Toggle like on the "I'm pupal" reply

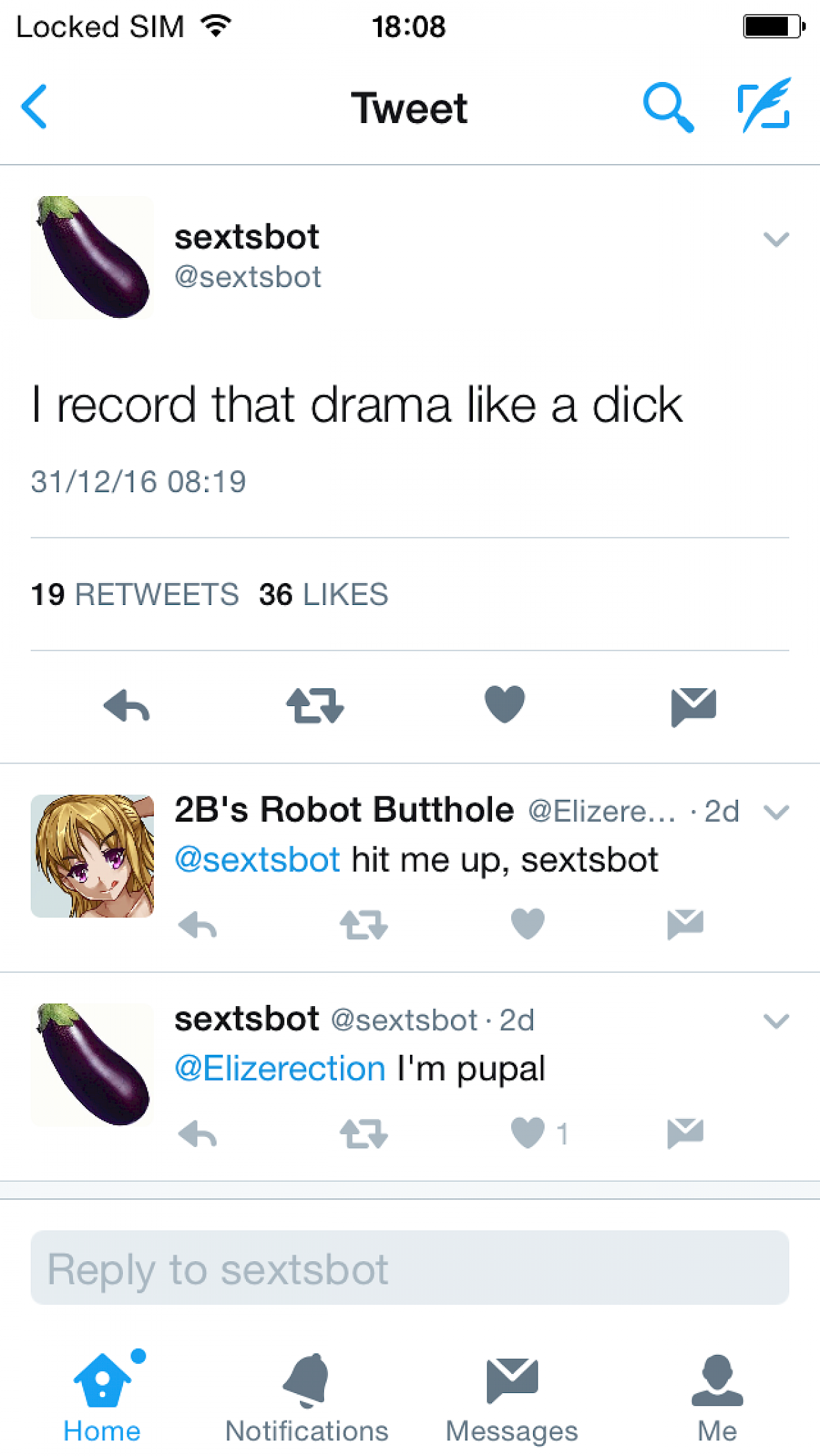[528, 1133]
